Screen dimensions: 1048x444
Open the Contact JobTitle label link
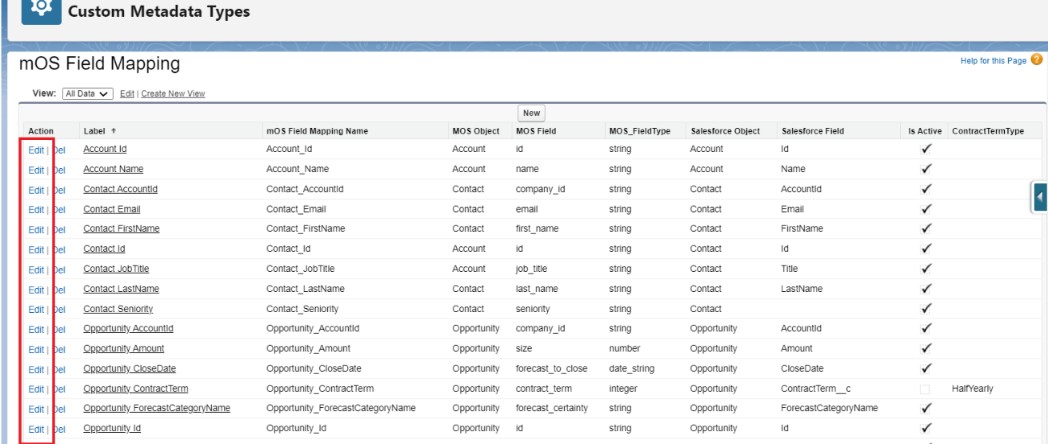tap(116, 269)
